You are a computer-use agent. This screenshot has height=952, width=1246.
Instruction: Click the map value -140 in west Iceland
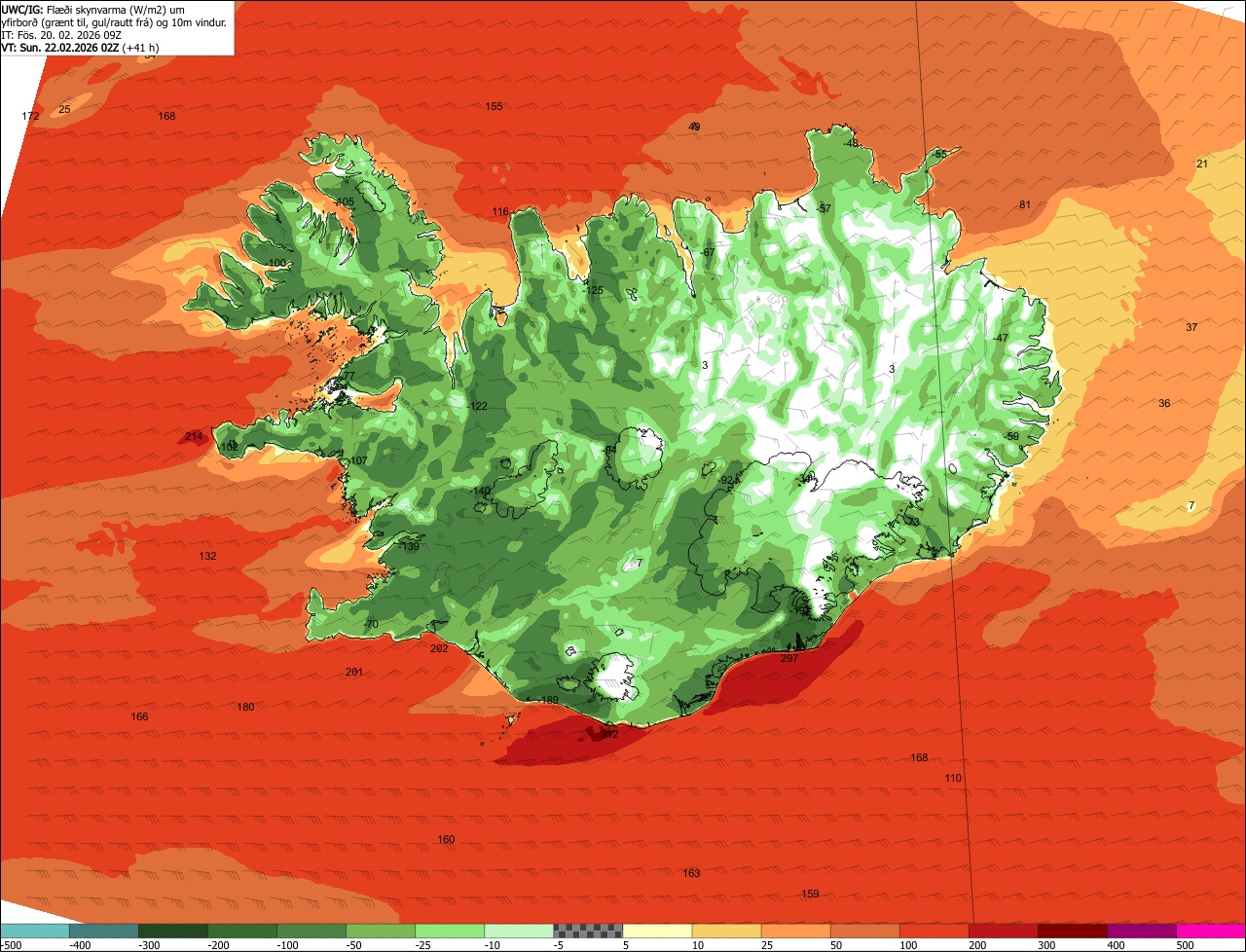point(480,491)
